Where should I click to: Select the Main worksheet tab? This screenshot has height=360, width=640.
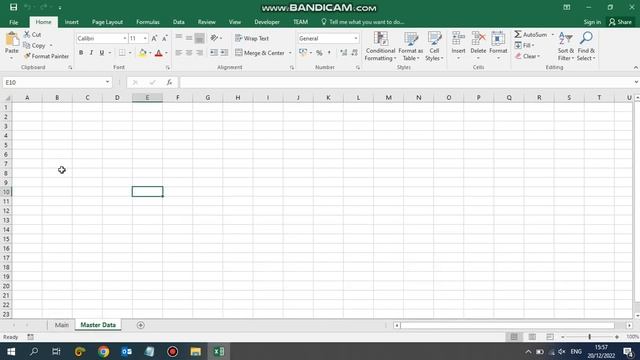point(62,325)
